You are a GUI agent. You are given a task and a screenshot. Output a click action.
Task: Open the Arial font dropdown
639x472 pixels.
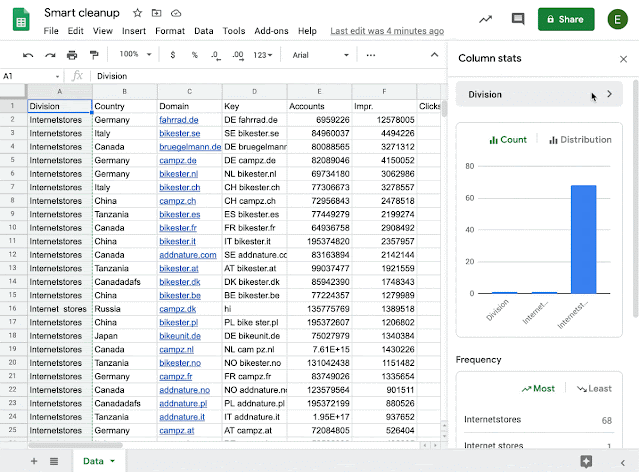point(320,55)
